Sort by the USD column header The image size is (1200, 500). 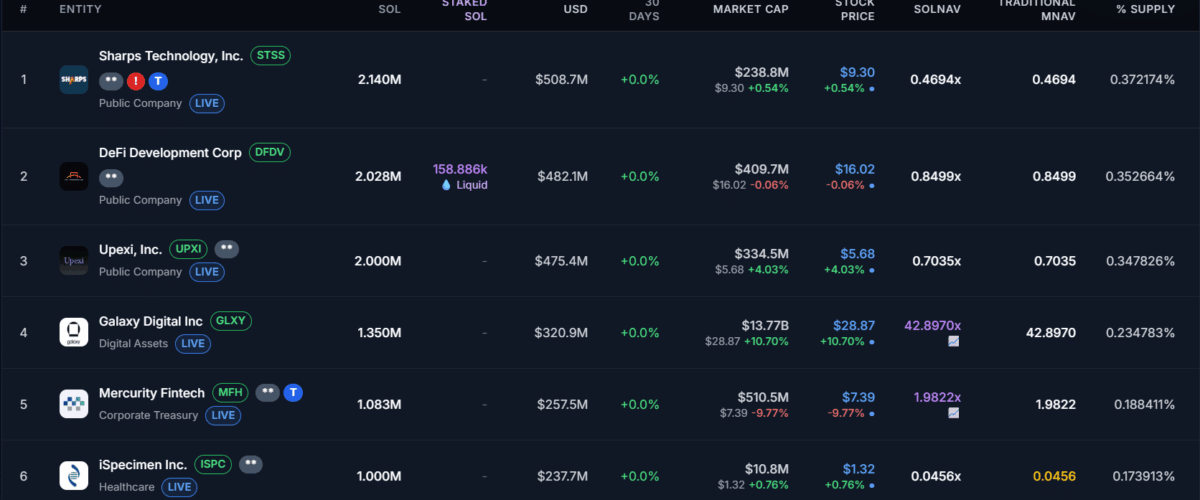tap(575, 9)
